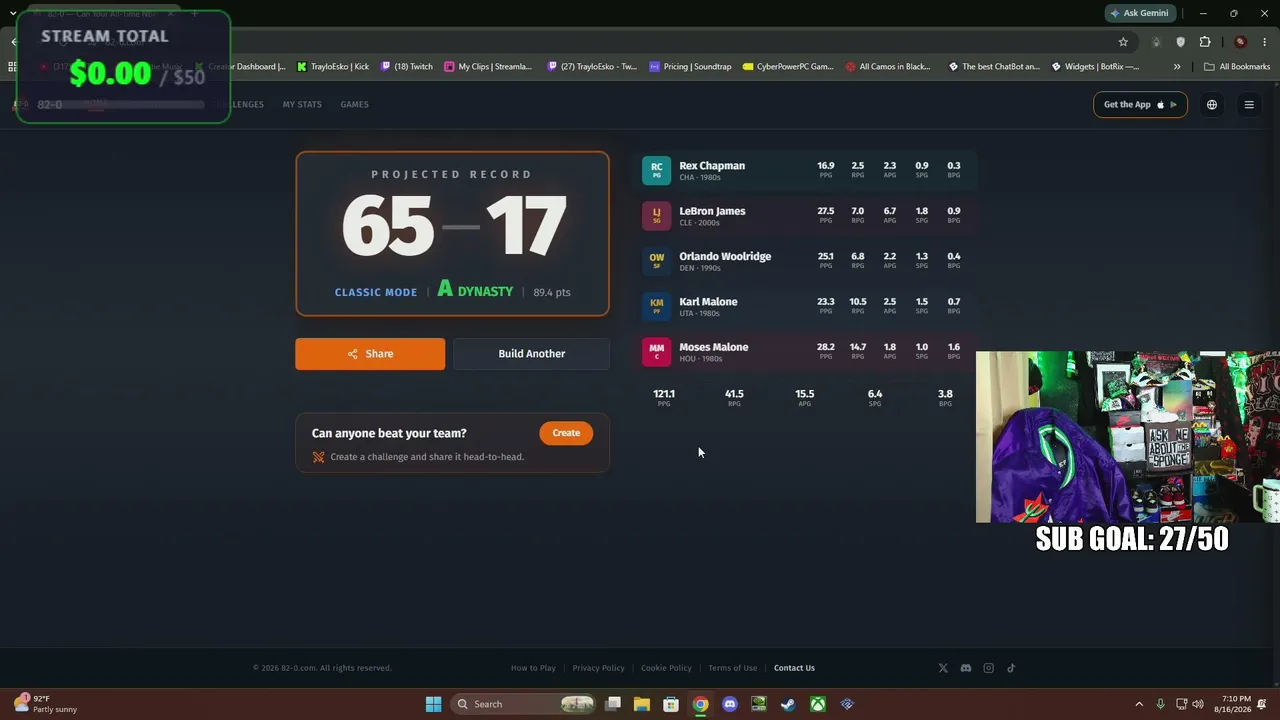The height and width of the screenshot is (720, 1280).
Task: Click the Ask Gemini button
Action: 1139,13
